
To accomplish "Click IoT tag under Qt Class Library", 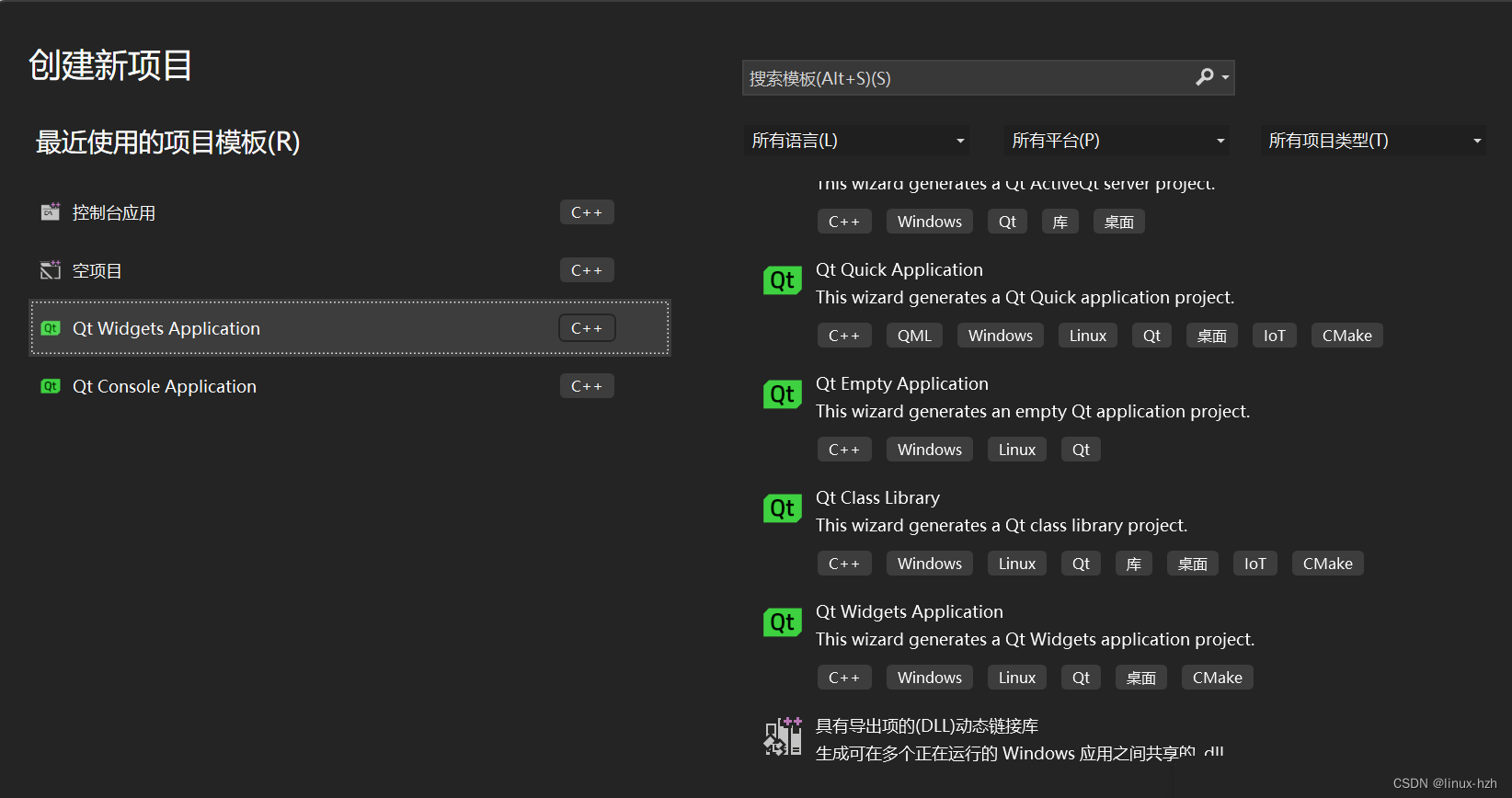I will (1255, 564).
